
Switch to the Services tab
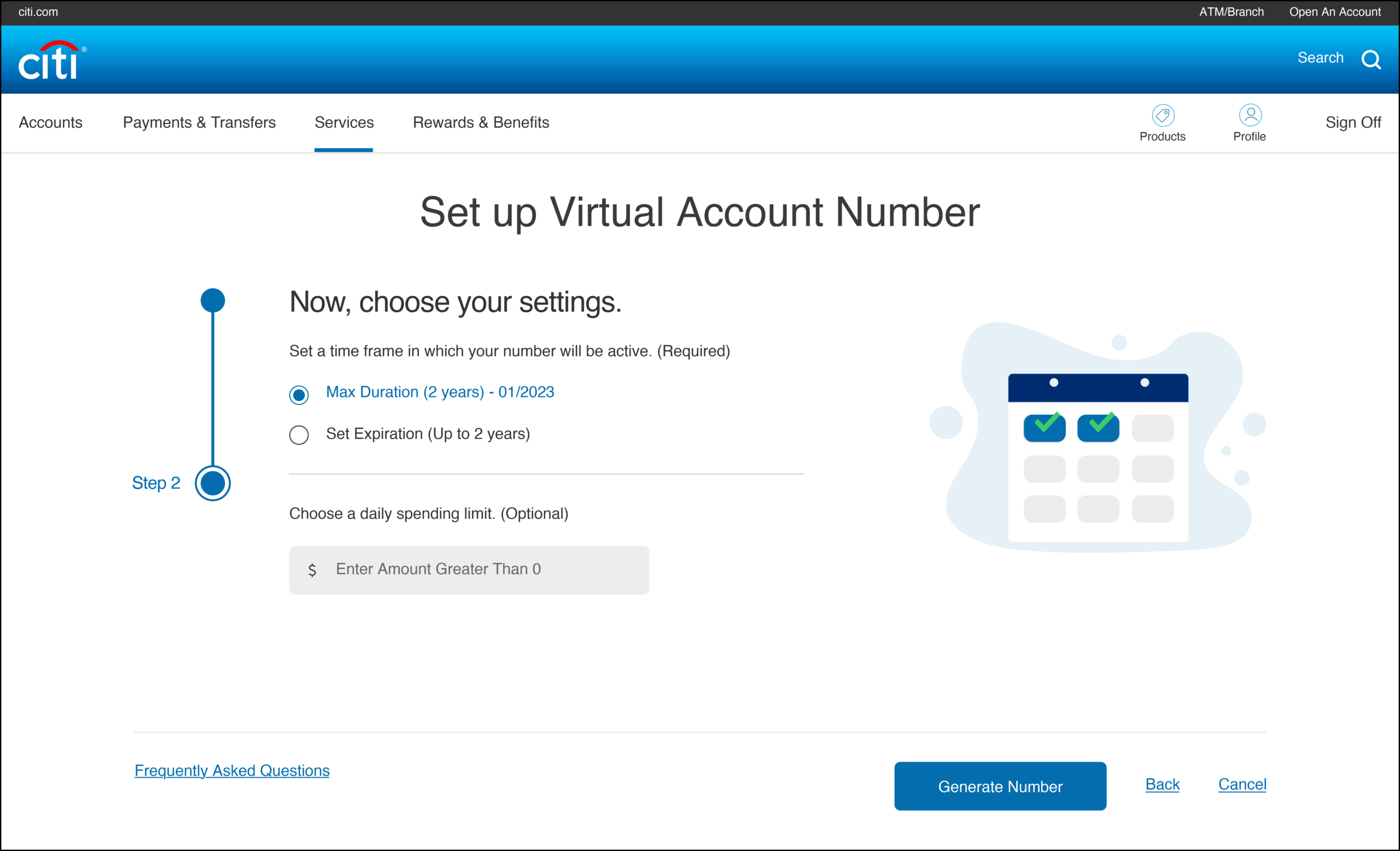pyautogui.click(x=344, y=122)
